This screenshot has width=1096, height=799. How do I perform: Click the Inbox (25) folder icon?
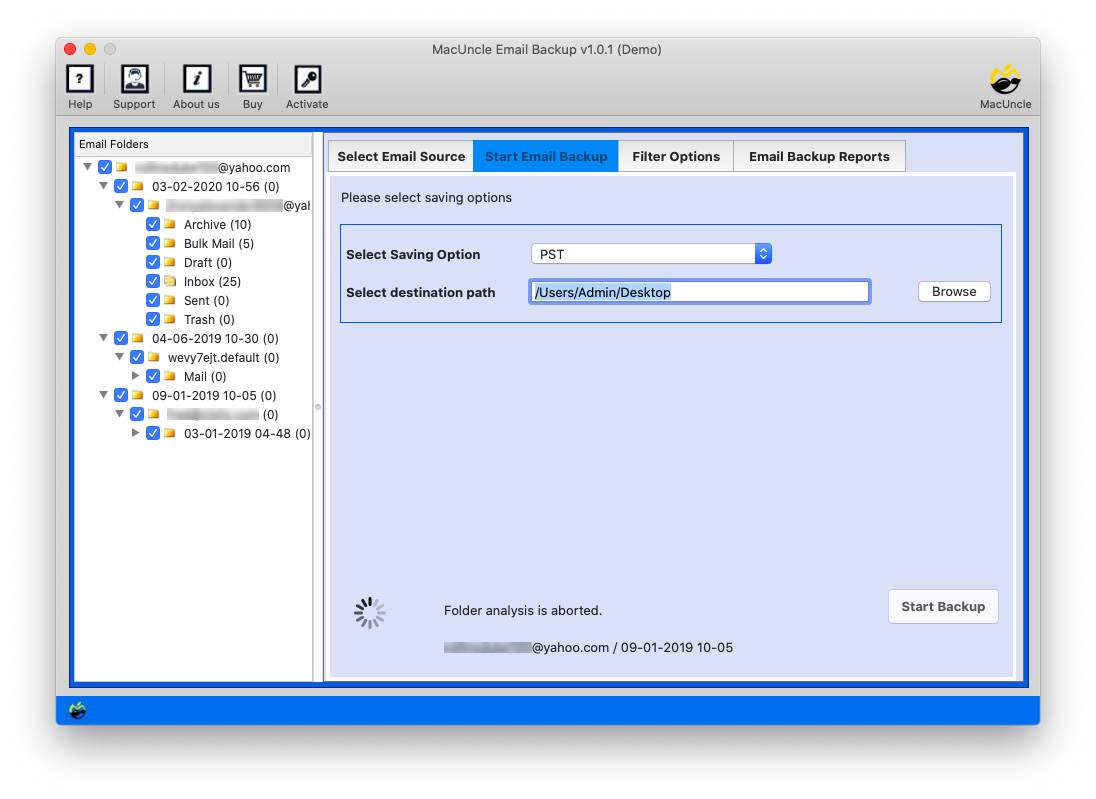(169, 281)
